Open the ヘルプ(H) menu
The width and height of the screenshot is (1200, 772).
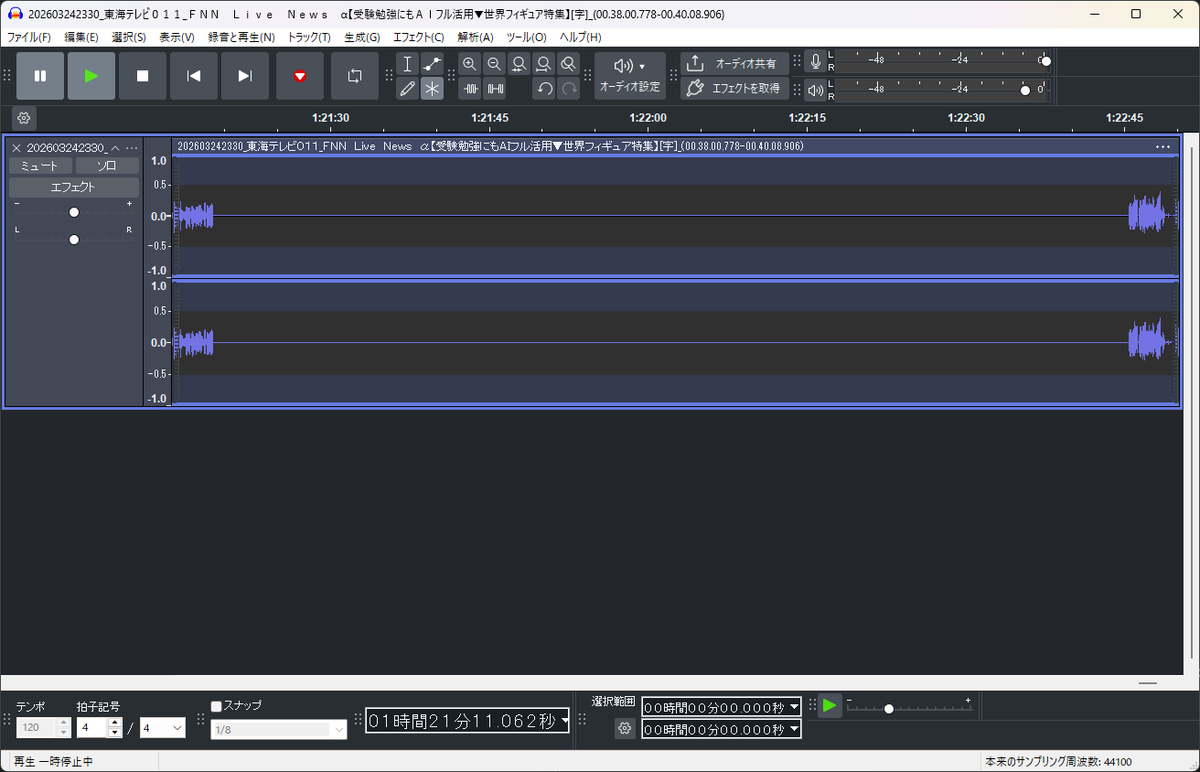(580, 37)
